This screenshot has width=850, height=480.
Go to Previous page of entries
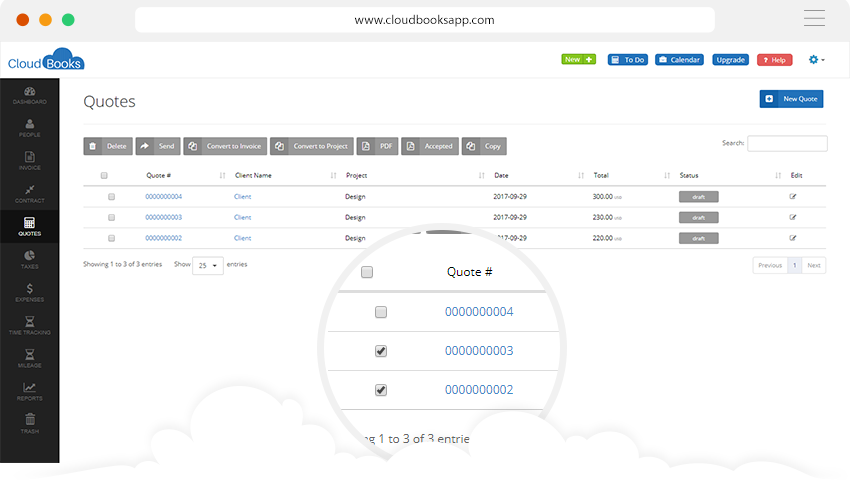click(770, 265)
